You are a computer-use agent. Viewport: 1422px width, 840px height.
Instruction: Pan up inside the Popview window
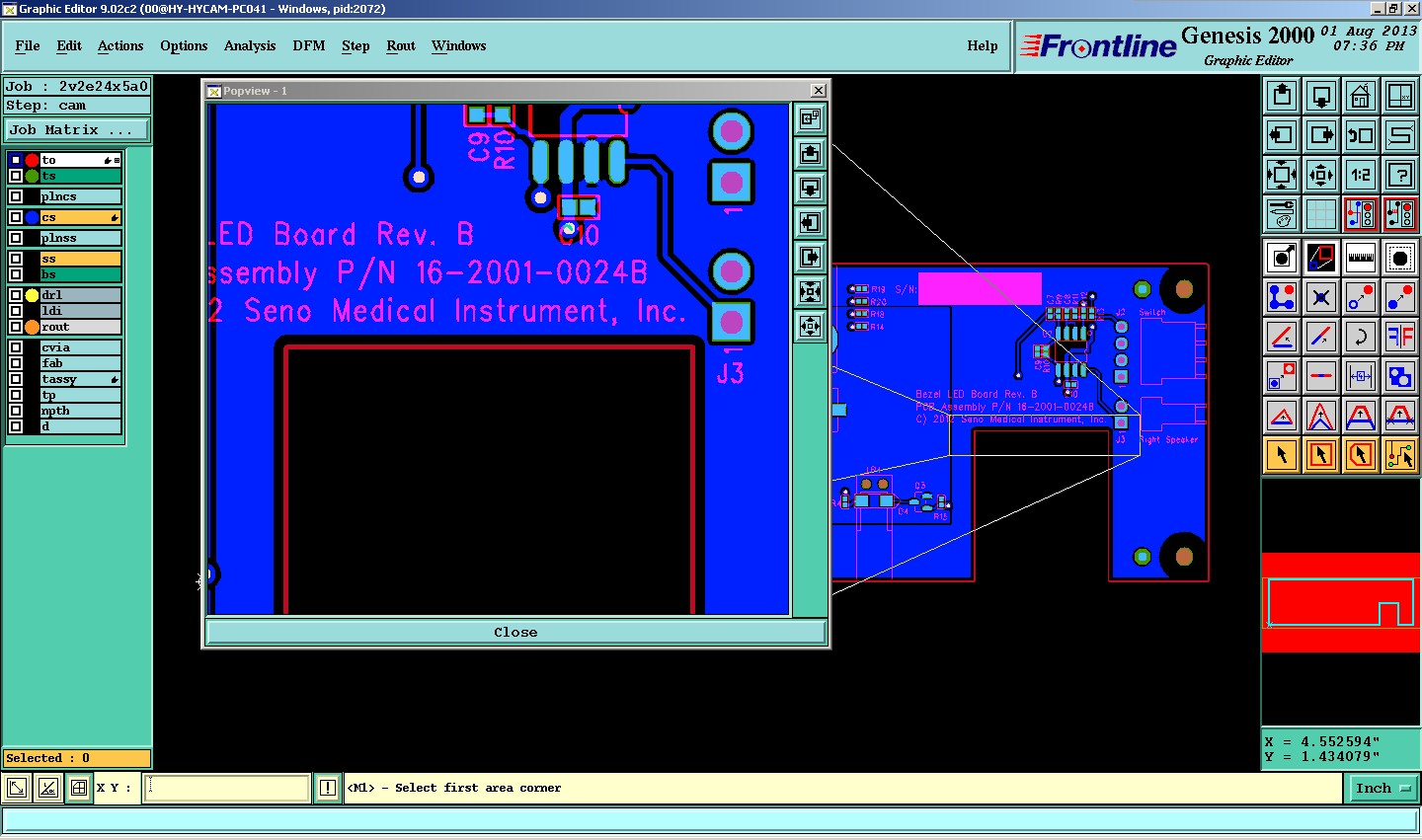coord(810,153)
